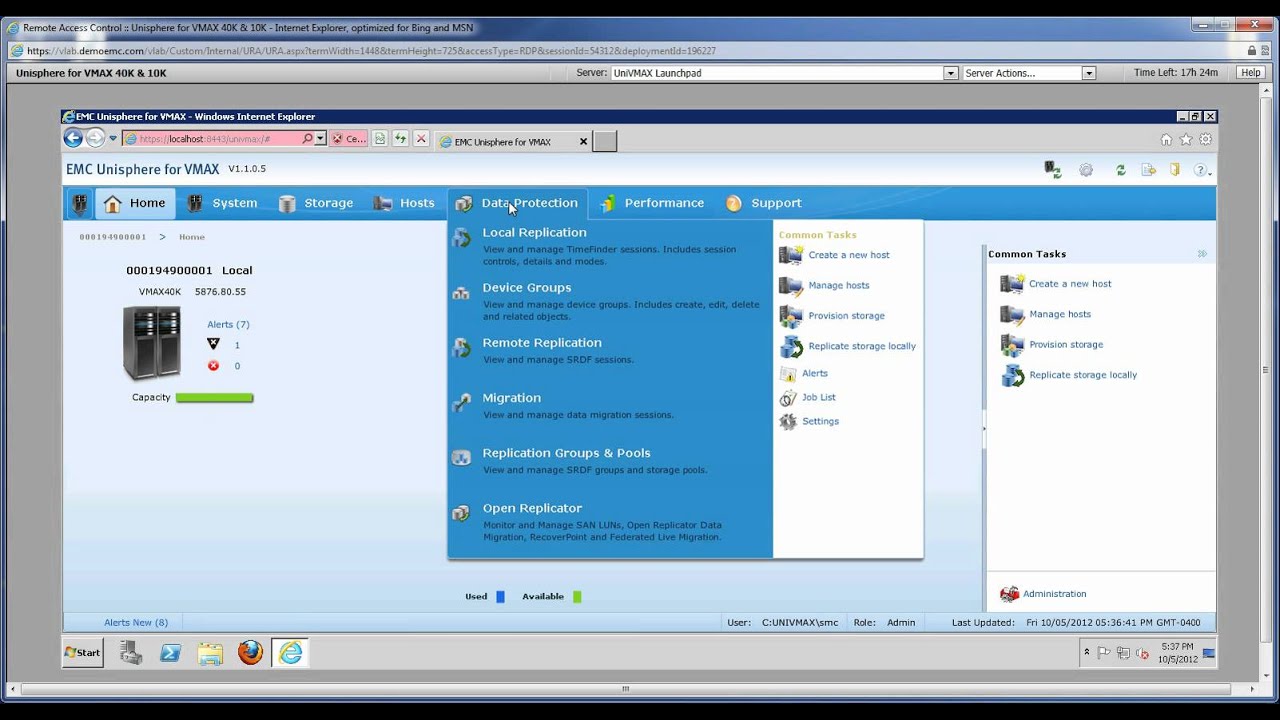Screen dimensions: 1280x720
Task: Collapse the right Common Tasks panel
Action: pyautogui.click(x=1202, y=254)
